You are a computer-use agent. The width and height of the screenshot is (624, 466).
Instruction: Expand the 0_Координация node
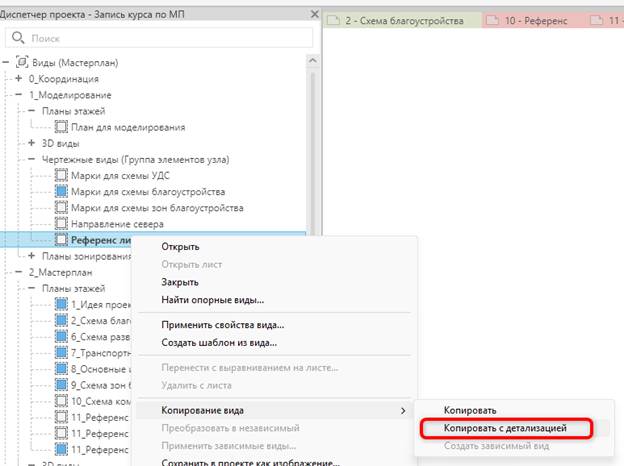[x=19, y=78]
